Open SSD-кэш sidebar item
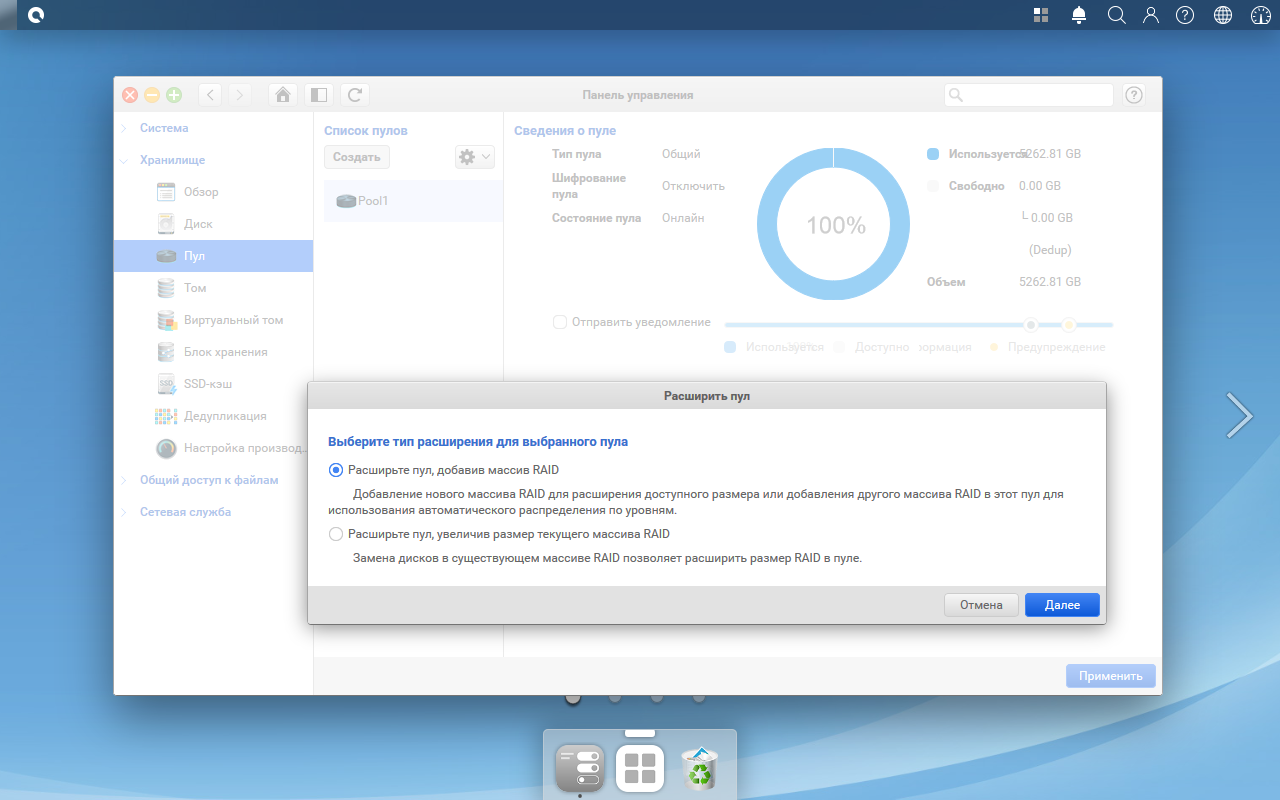 click(213, 384)
